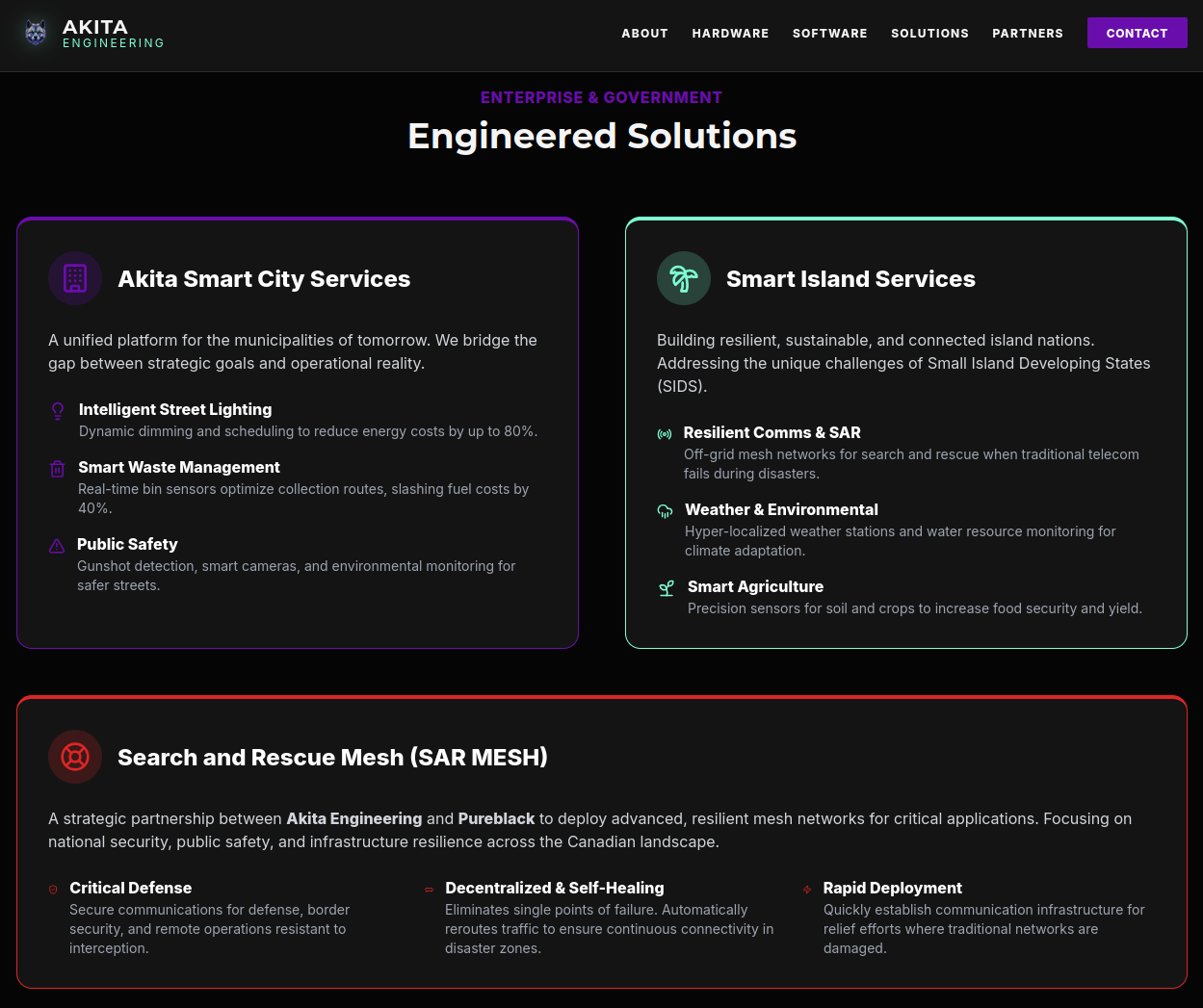Go to the Hardware navigation link

[x=730, y=33]
